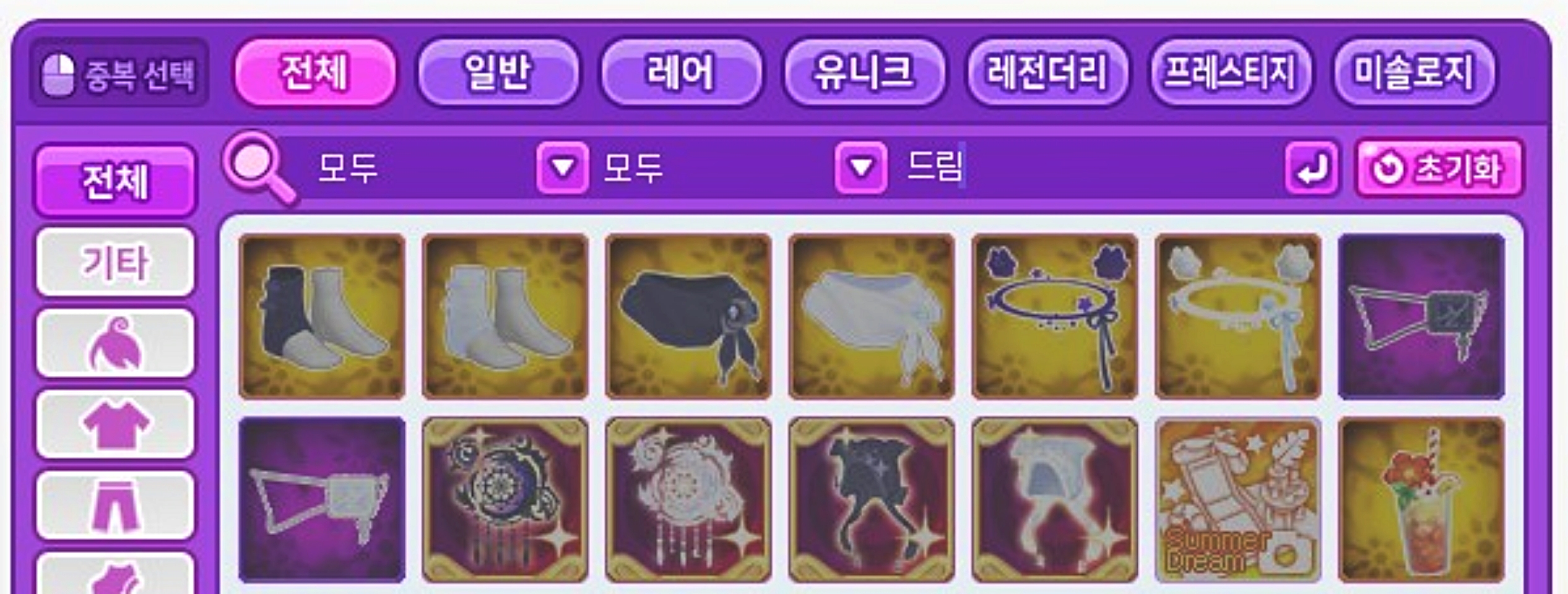This screenshot has width=1568, height=594.
Task: Select the shirt category icon in sidebar
Action: 115,424
